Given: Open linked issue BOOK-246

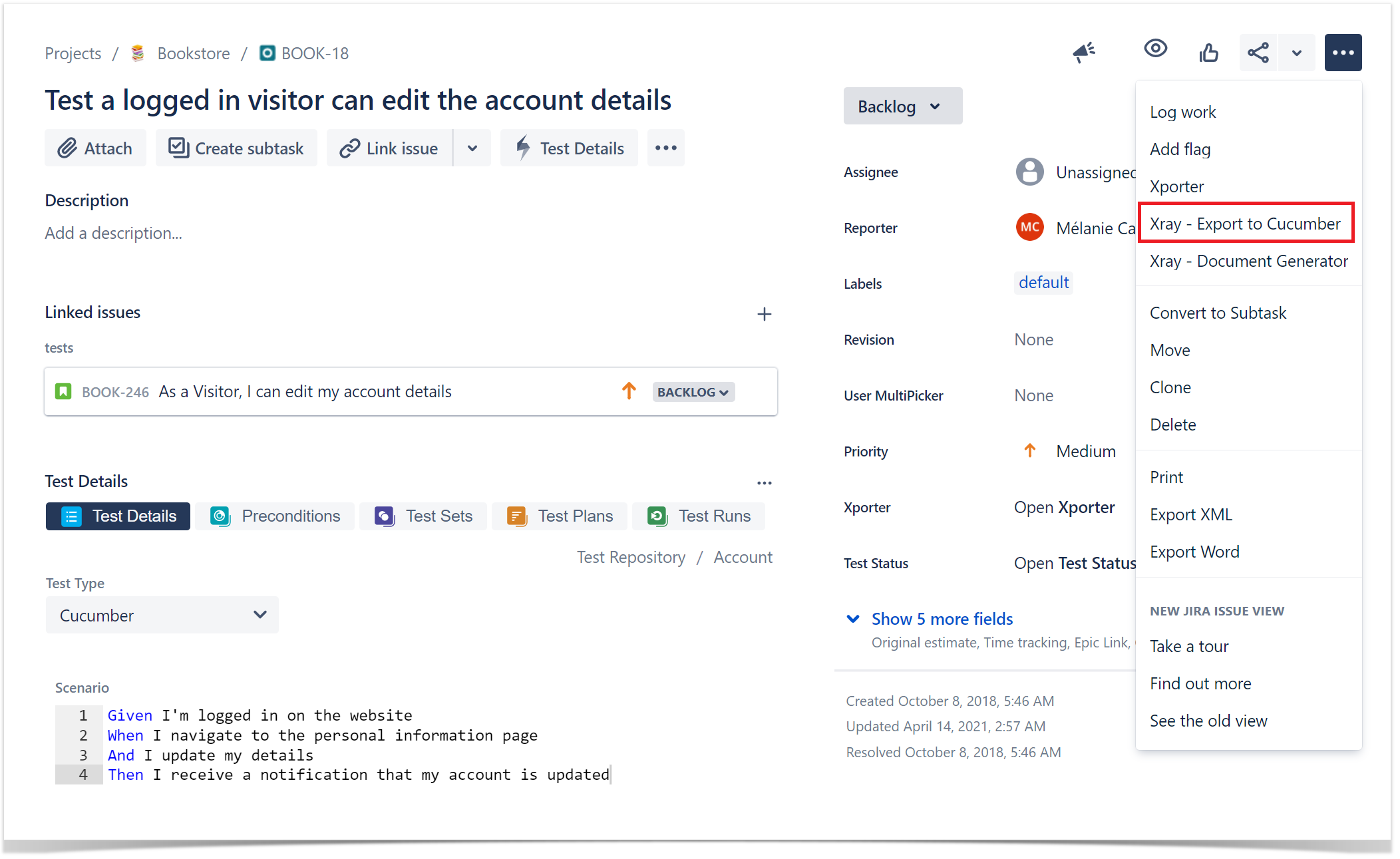Looking at the screenshot, I should tap(115, 392).
